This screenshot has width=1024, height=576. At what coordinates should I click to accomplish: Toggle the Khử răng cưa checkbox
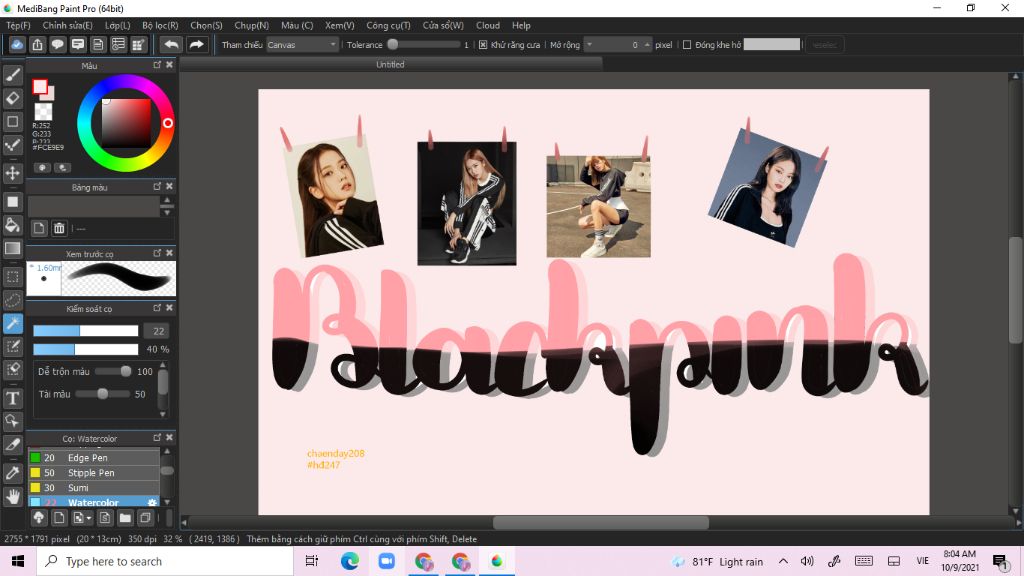(483, 44)
